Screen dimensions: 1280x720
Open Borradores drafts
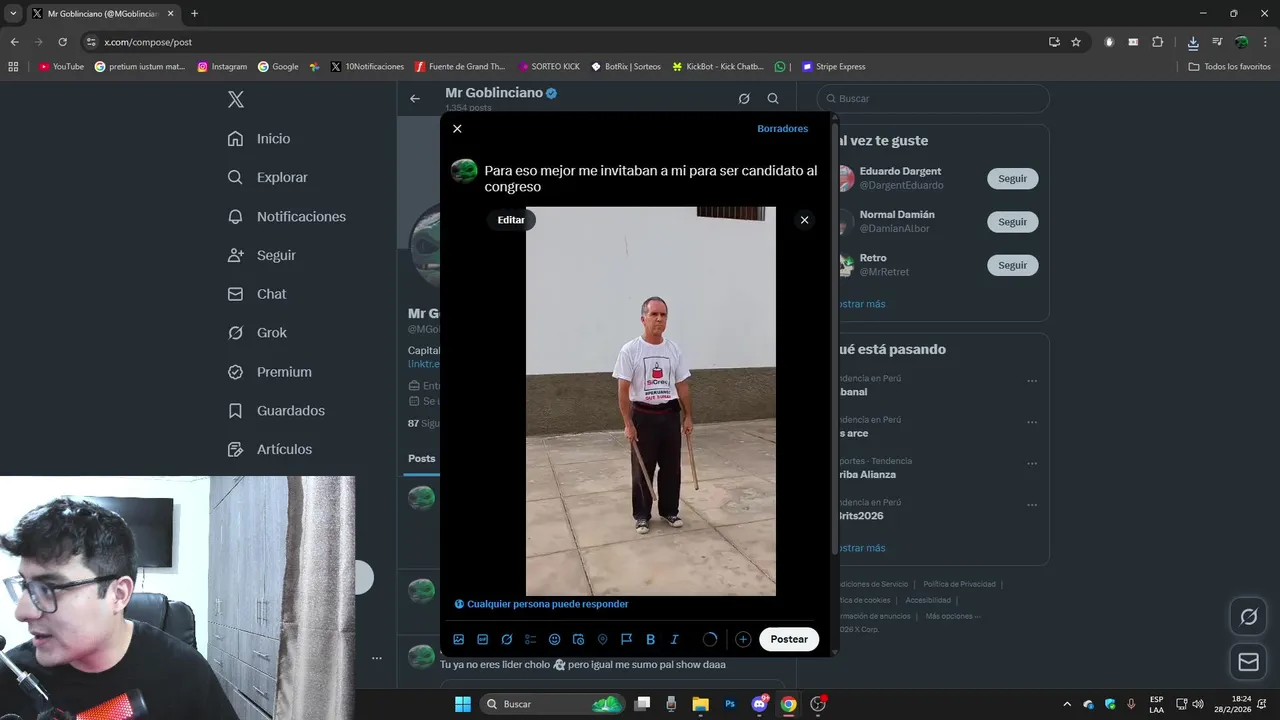coord(782,129)
